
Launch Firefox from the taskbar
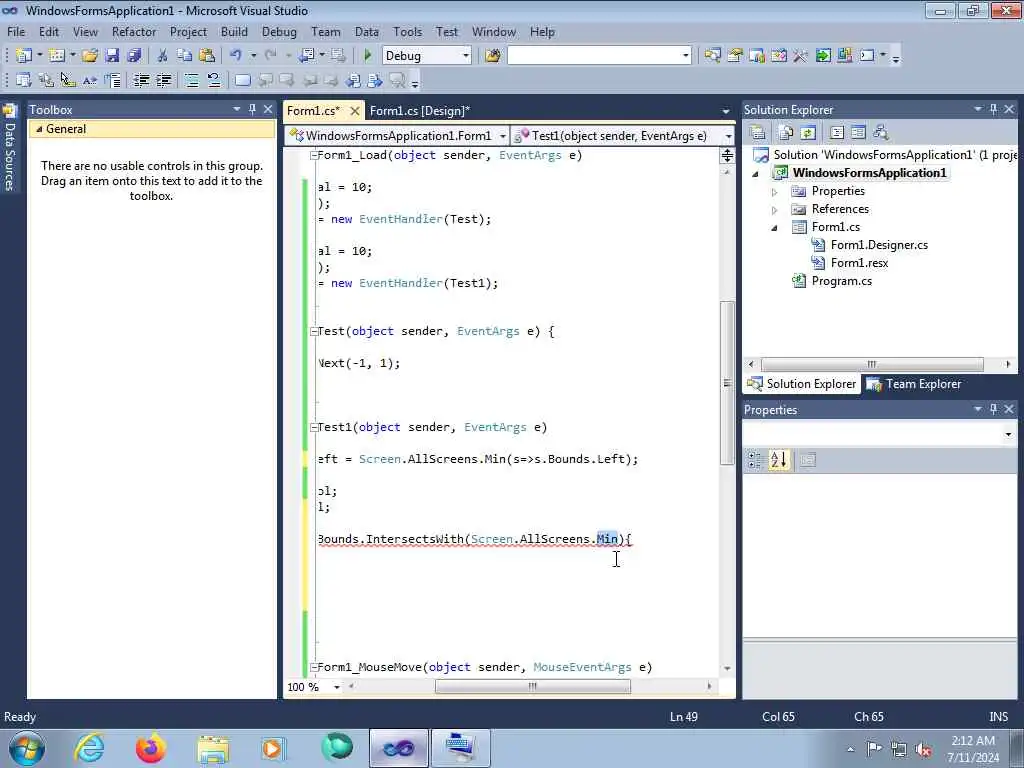point(150,748)
